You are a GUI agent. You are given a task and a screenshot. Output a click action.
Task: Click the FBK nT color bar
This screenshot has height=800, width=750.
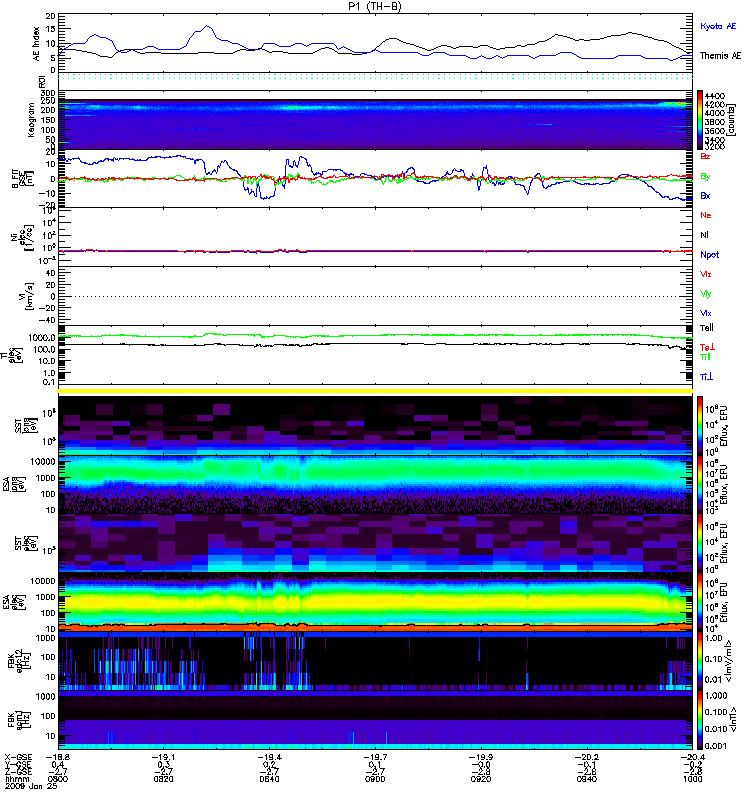(700, 720)
